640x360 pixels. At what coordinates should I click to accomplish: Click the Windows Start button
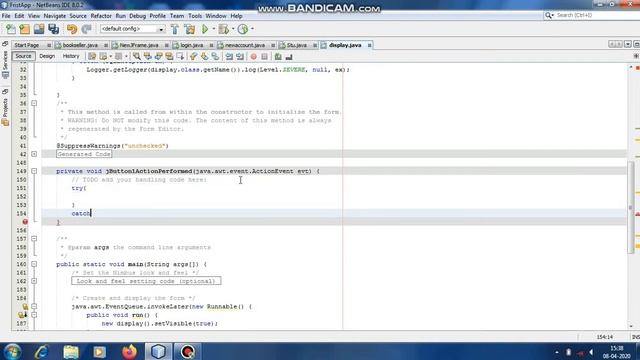tap(12, 351)
